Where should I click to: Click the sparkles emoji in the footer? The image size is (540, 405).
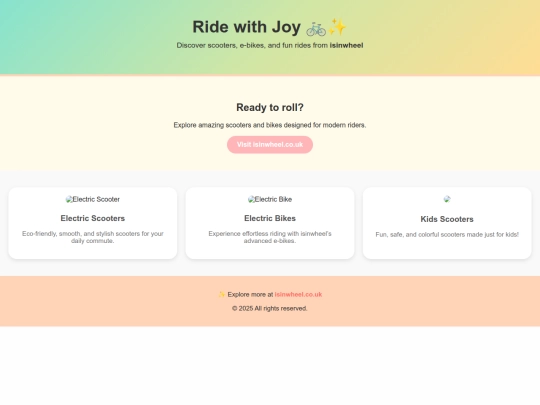tap(222, 294)
